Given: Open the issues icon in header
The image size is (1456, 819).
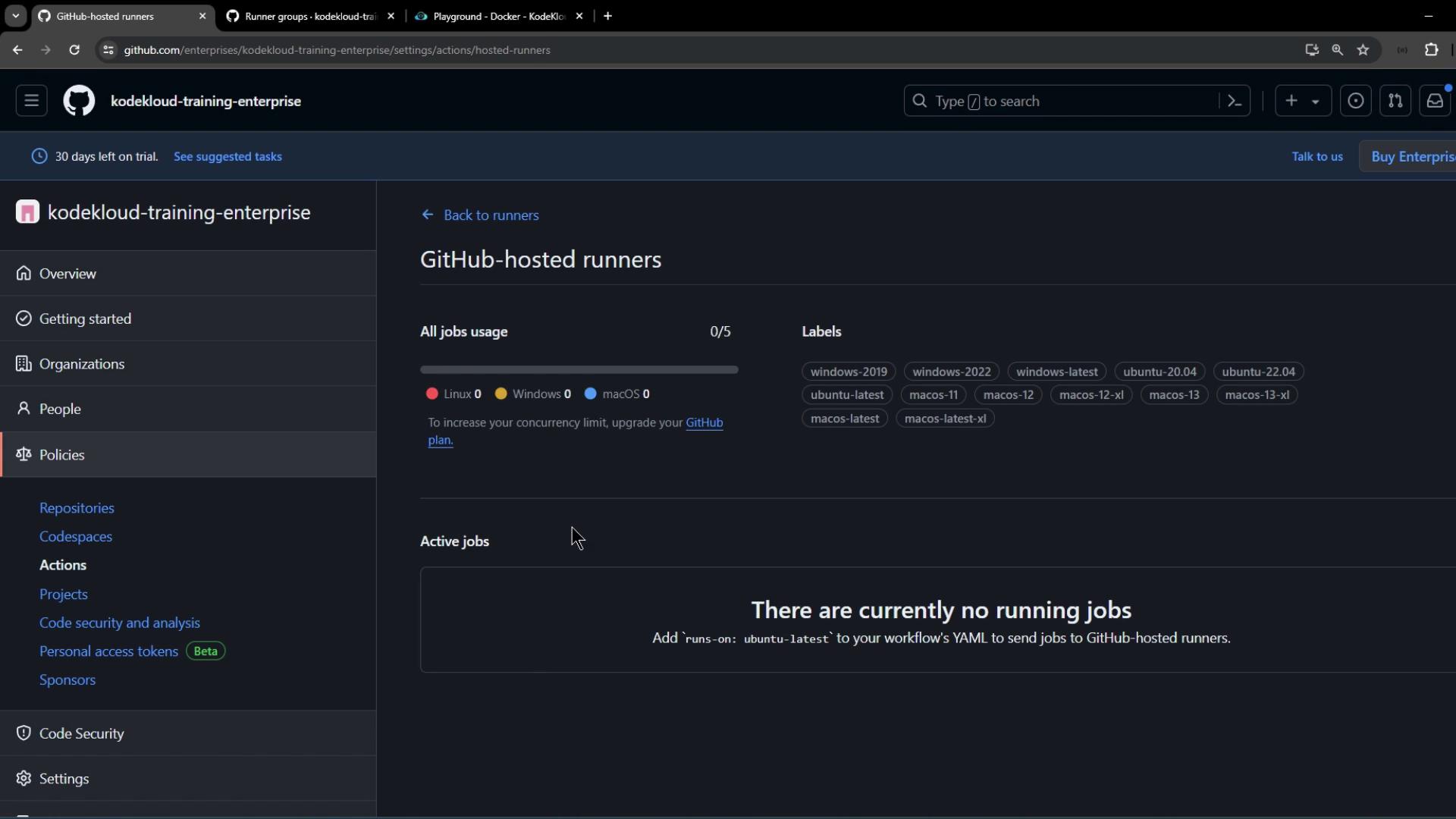Looking at the screenshot, I should [1355, 101].
